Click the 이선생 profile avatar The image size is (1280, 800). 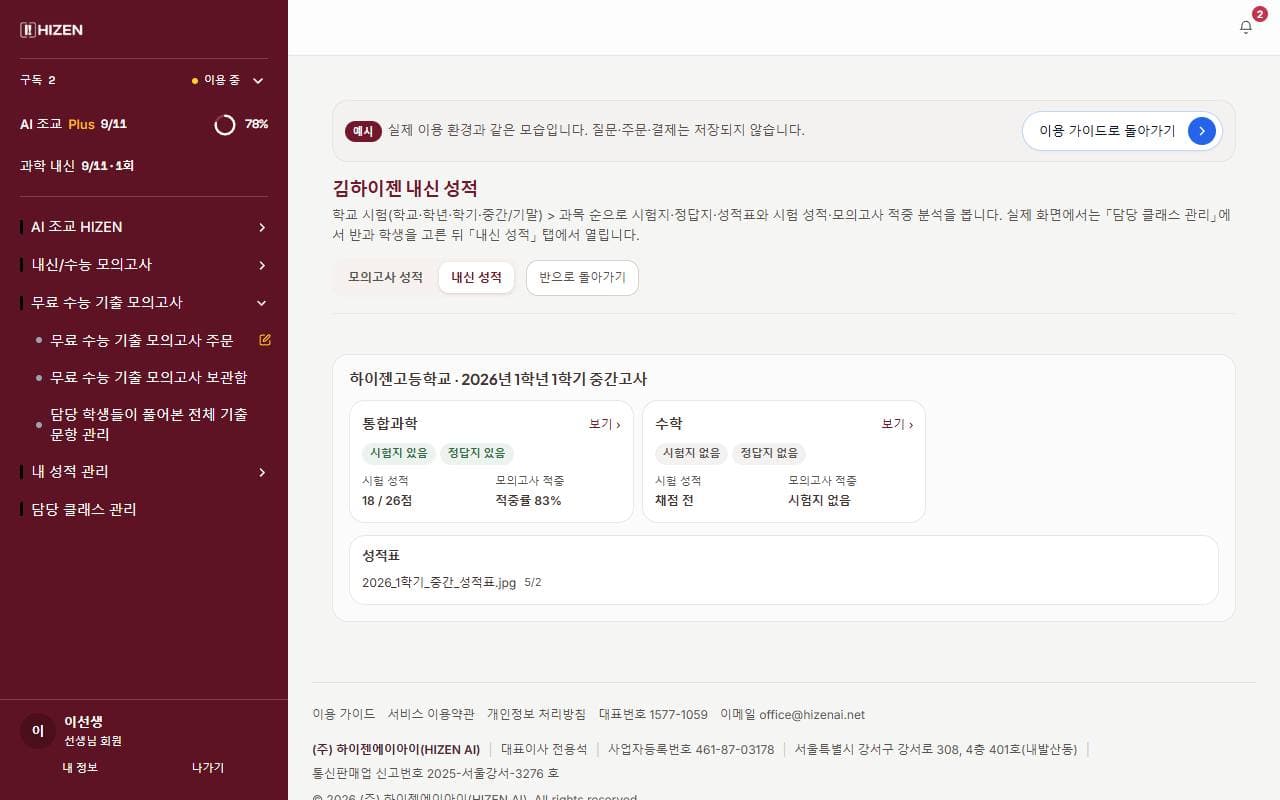pos(38,731)
